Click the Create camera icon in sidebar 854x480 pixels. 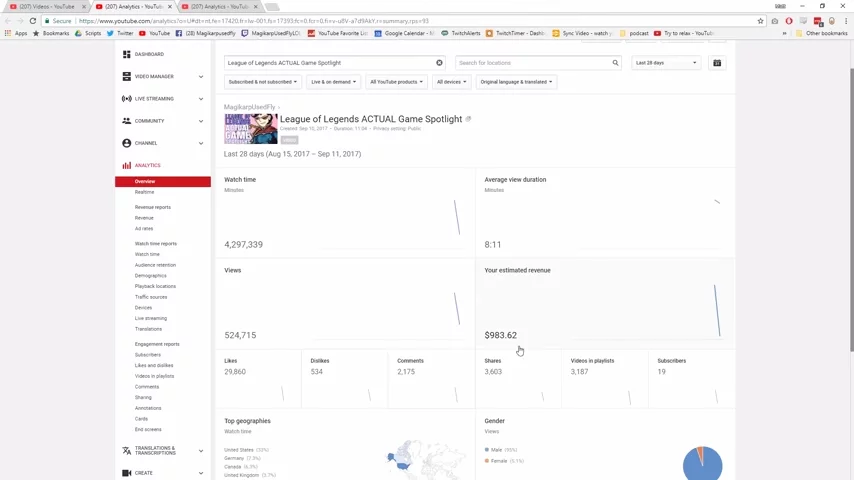tap(126, 473)
